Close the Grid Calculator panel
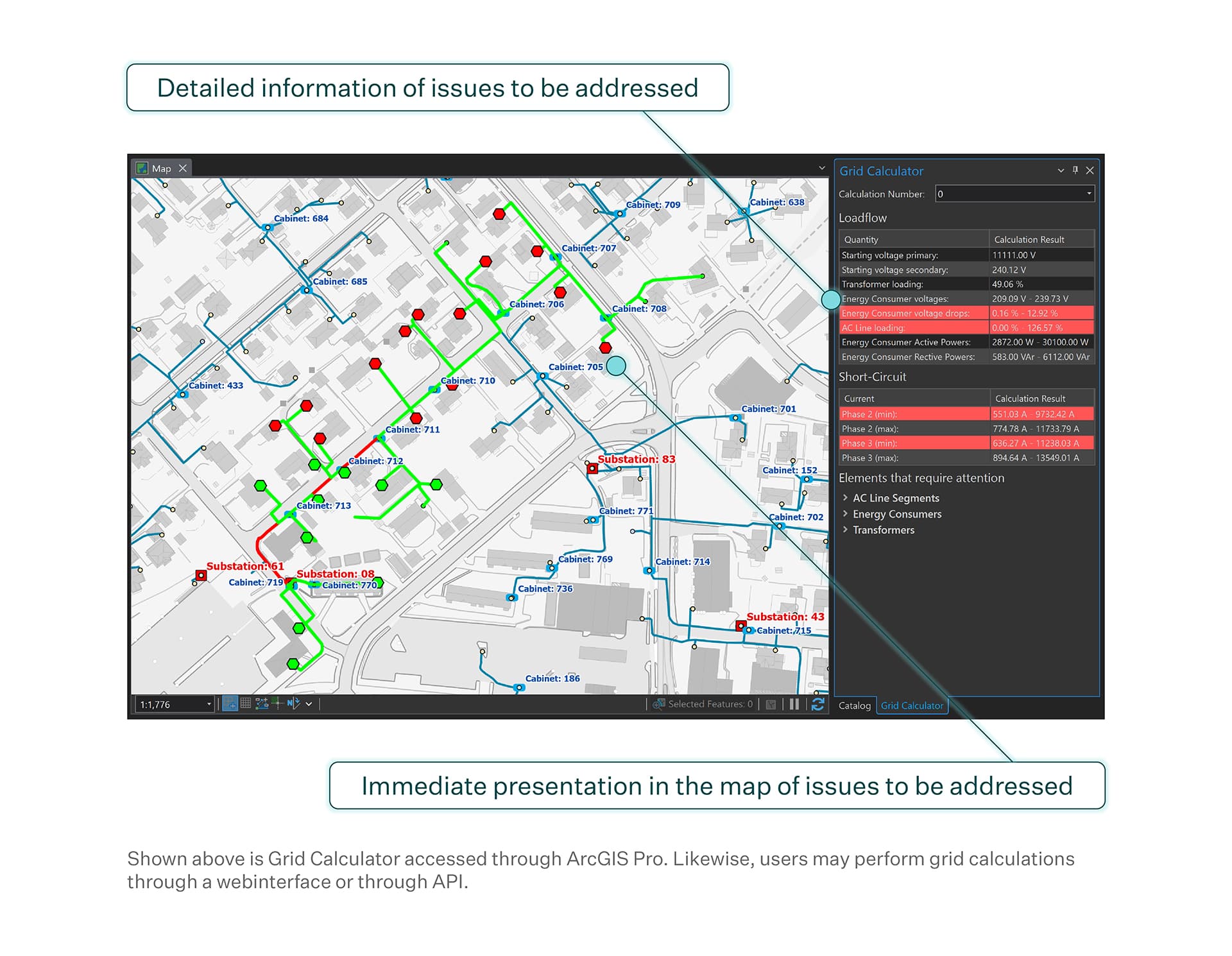 coord(1090,171)
